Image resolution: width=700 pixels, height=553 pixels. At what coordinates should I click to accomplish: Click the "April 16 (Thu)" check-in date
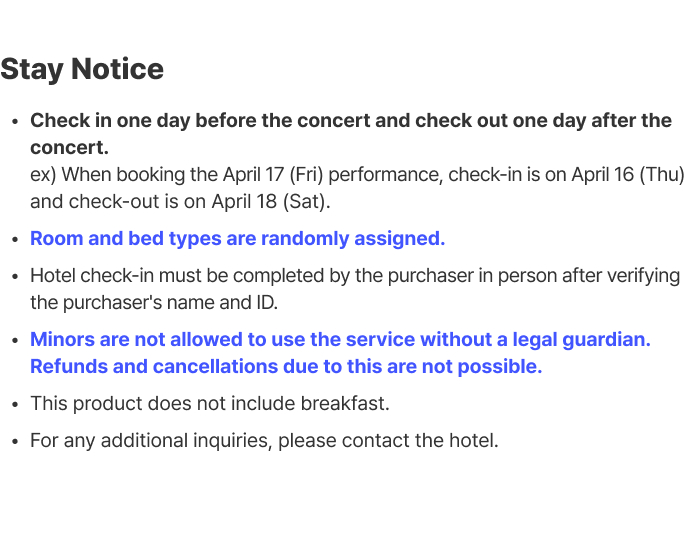(628, 175)
